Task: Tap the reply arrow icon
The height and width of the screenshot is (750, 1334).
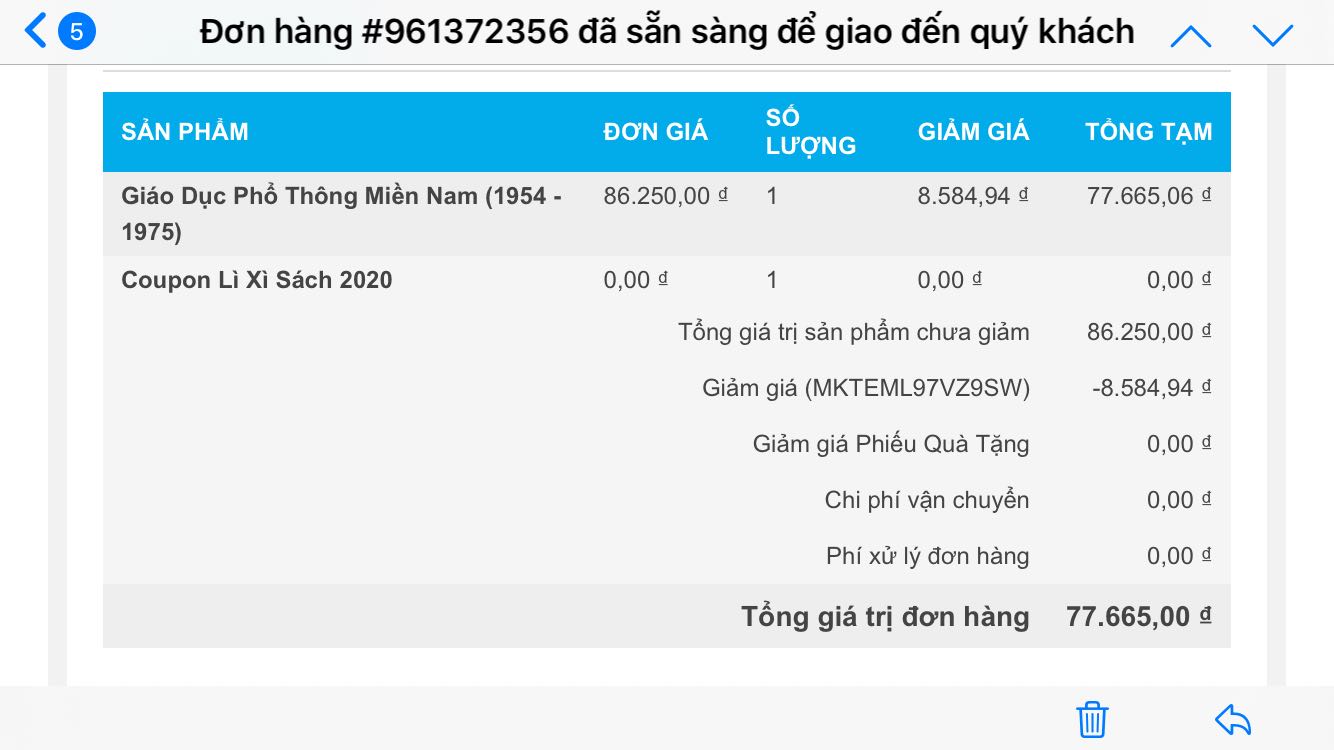Action: 1232,718
